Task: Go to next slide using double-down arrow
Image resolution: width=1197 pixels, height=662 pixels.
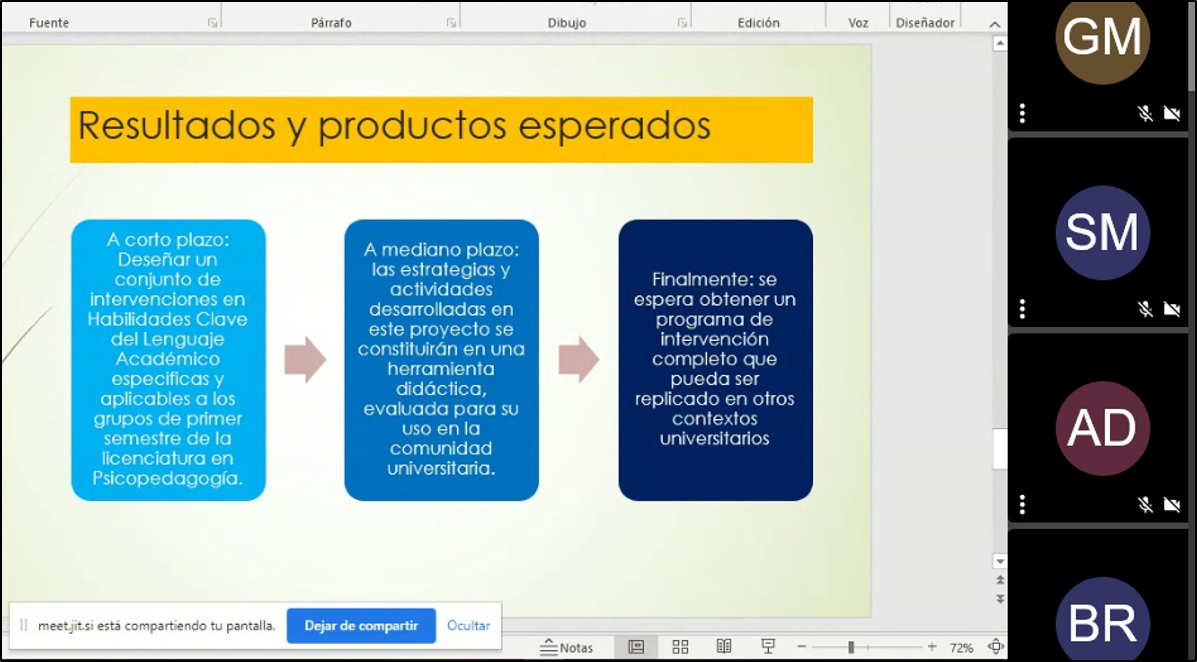Action: 999,598
